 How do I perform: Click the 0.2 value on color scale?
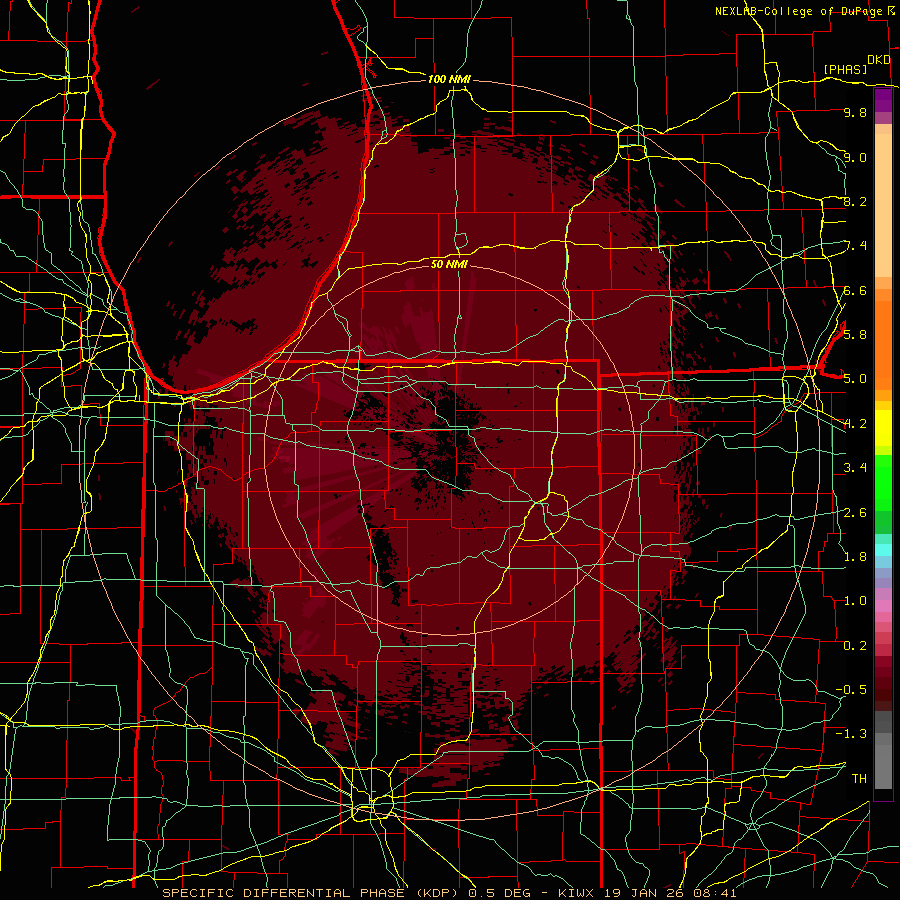[855, 645]
